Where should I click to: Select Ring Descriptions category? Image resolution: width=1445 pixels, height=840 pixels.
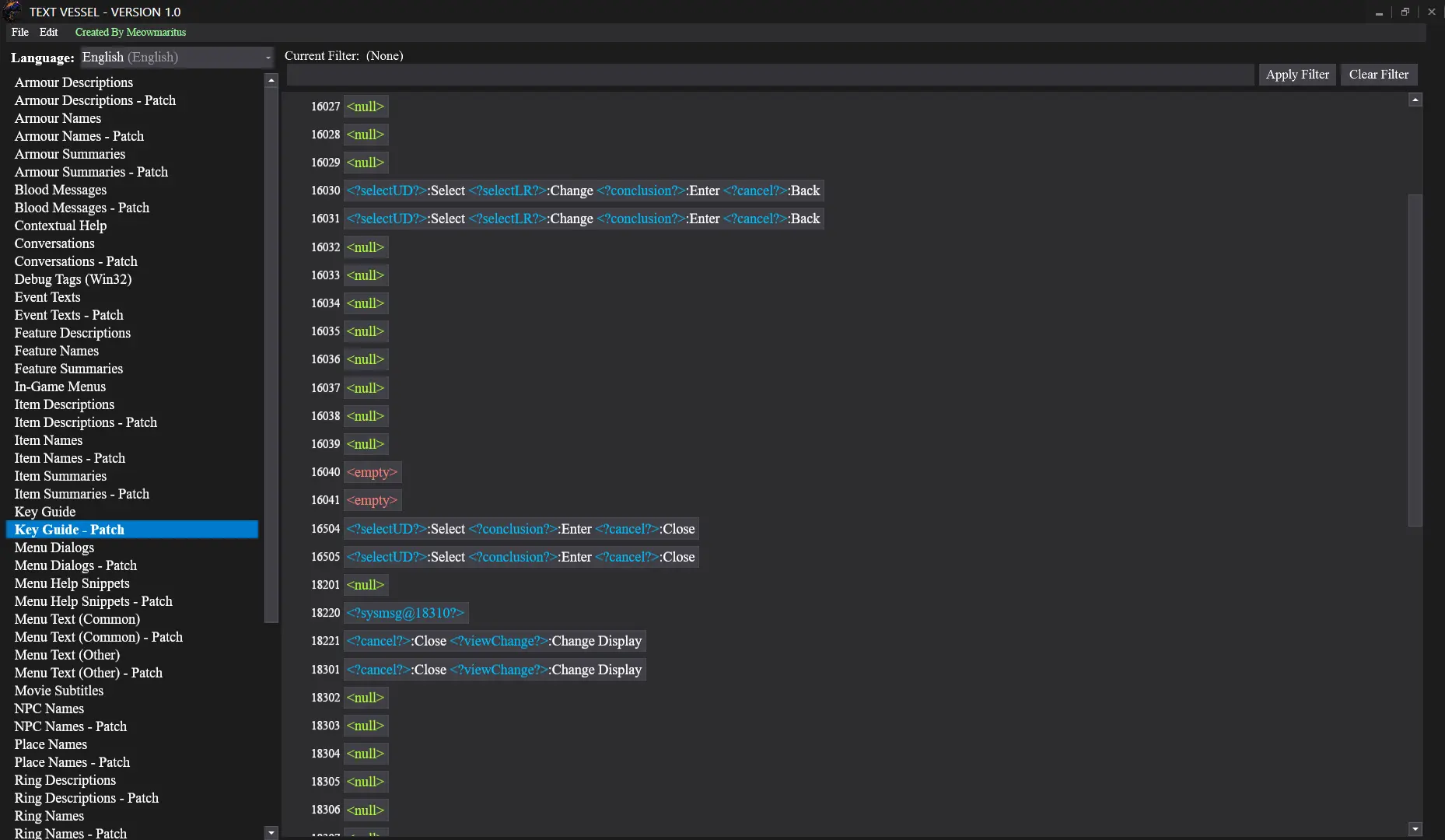coord(65,780)
